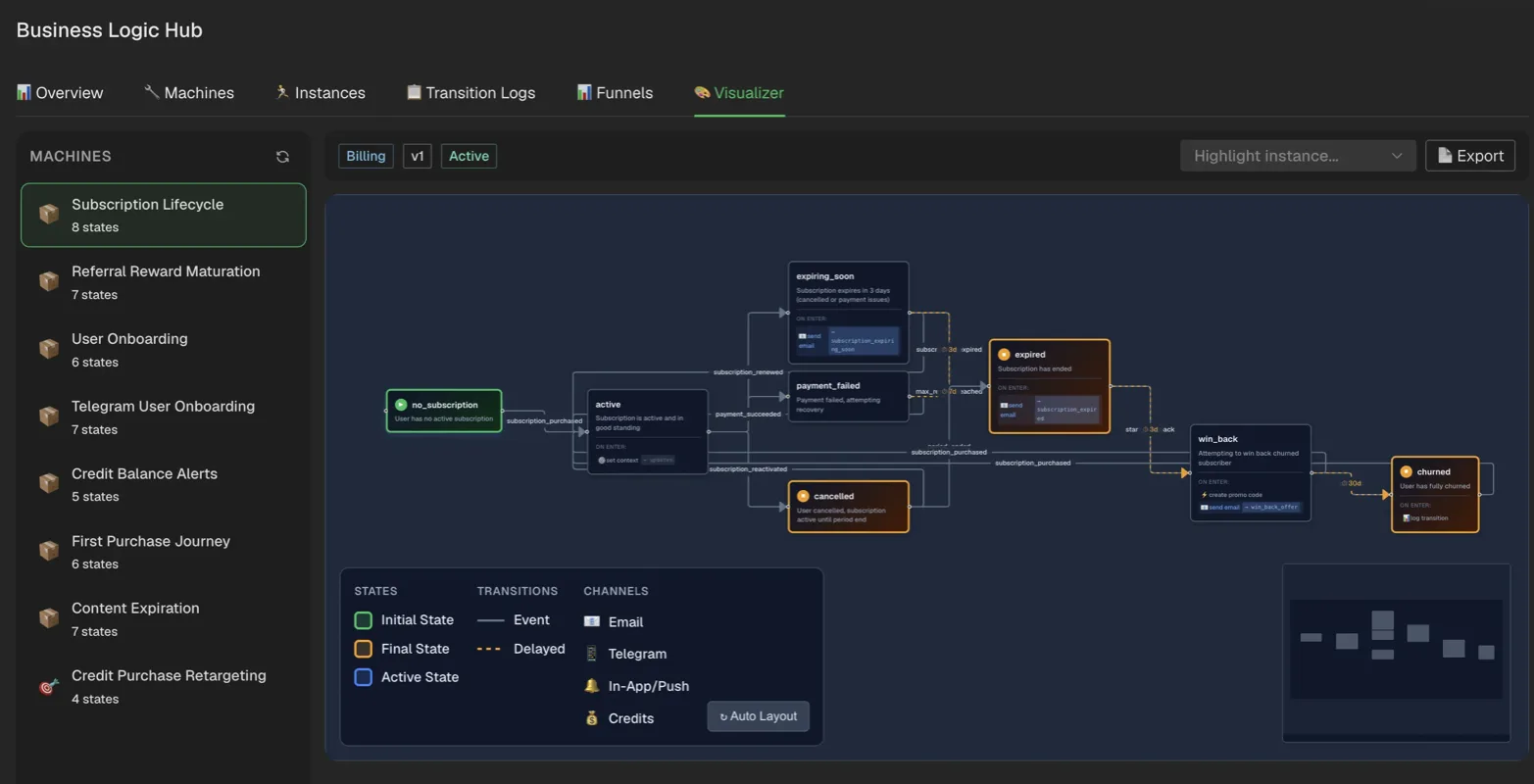Click the Final State orange swatch

363,649
